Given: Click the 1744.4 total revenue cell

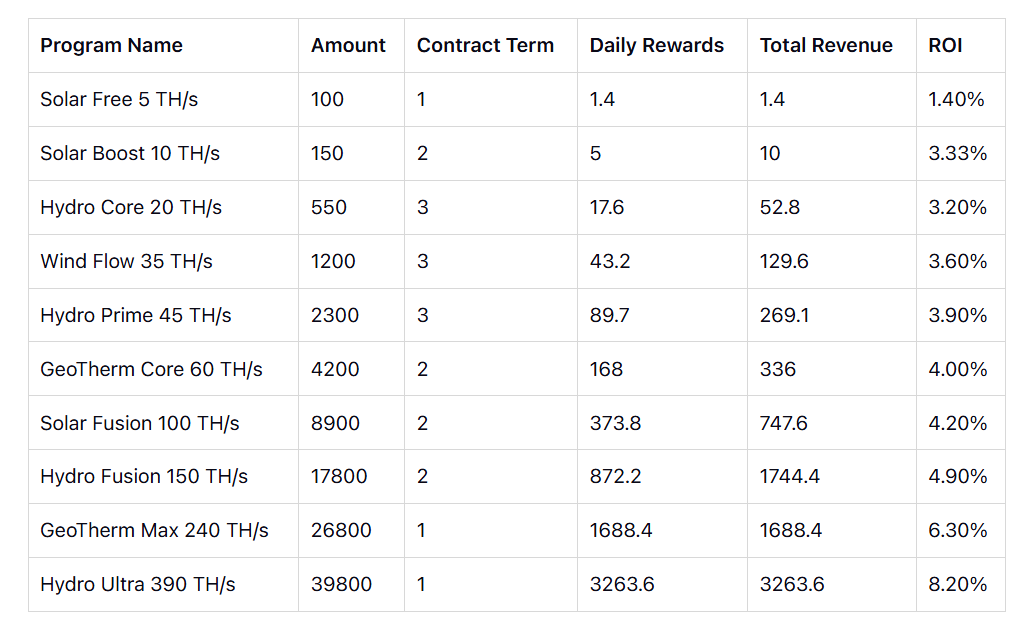Looking at the screenshot, I should coord(790,477).
